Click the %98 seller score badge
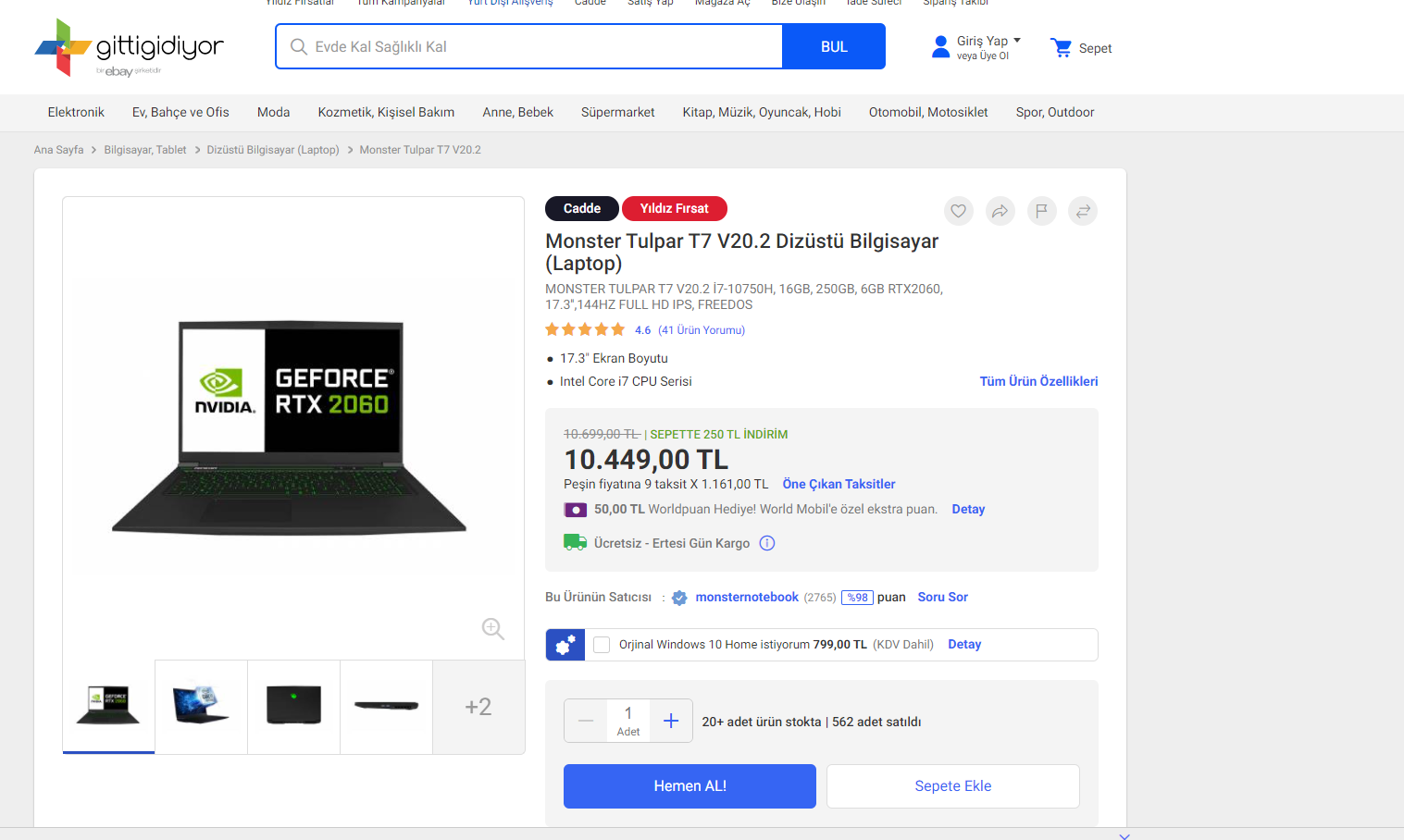 858,598
